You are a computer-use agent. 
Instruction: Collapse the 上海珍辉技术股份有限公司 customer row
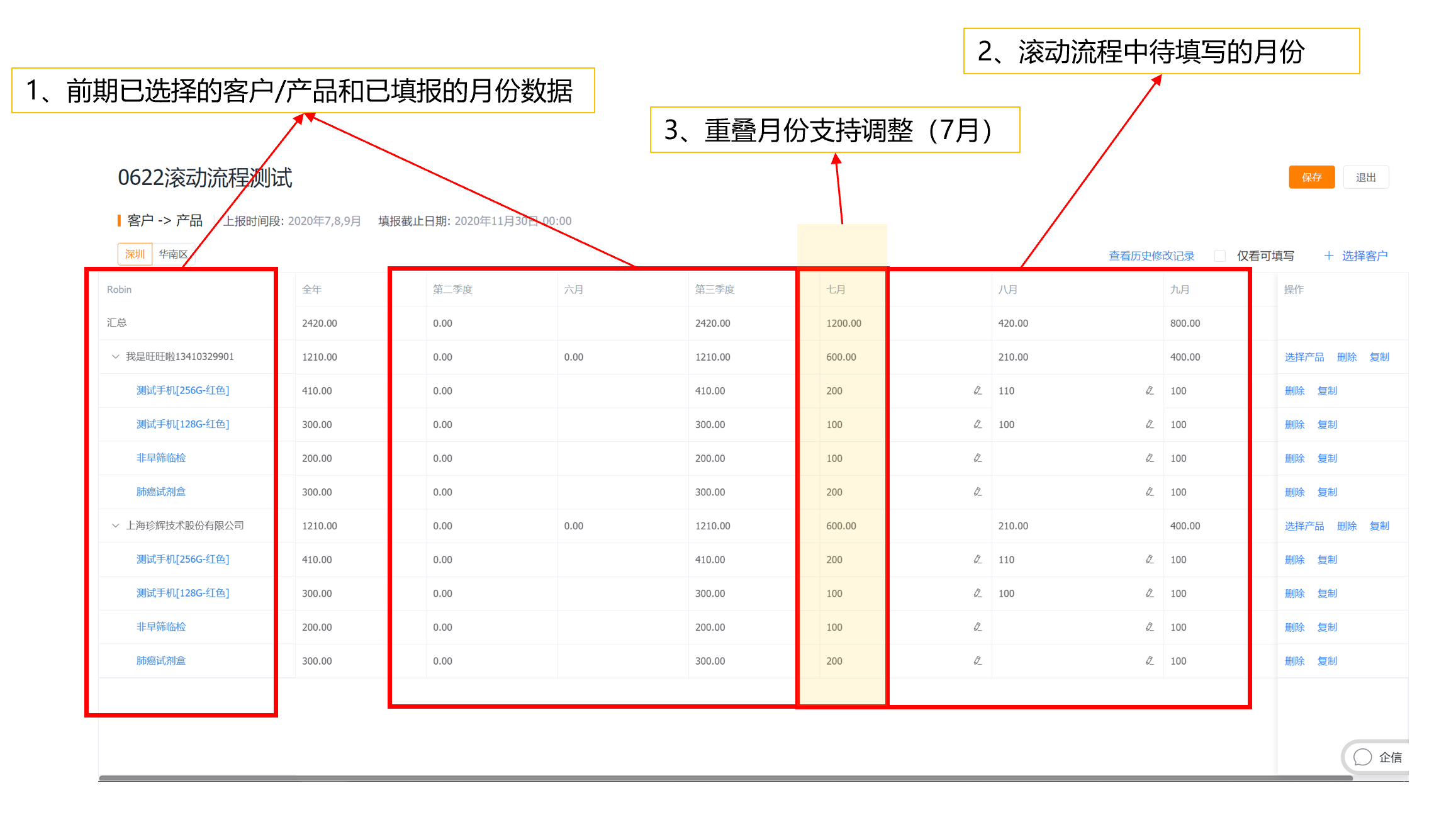[x=115, y=526]
